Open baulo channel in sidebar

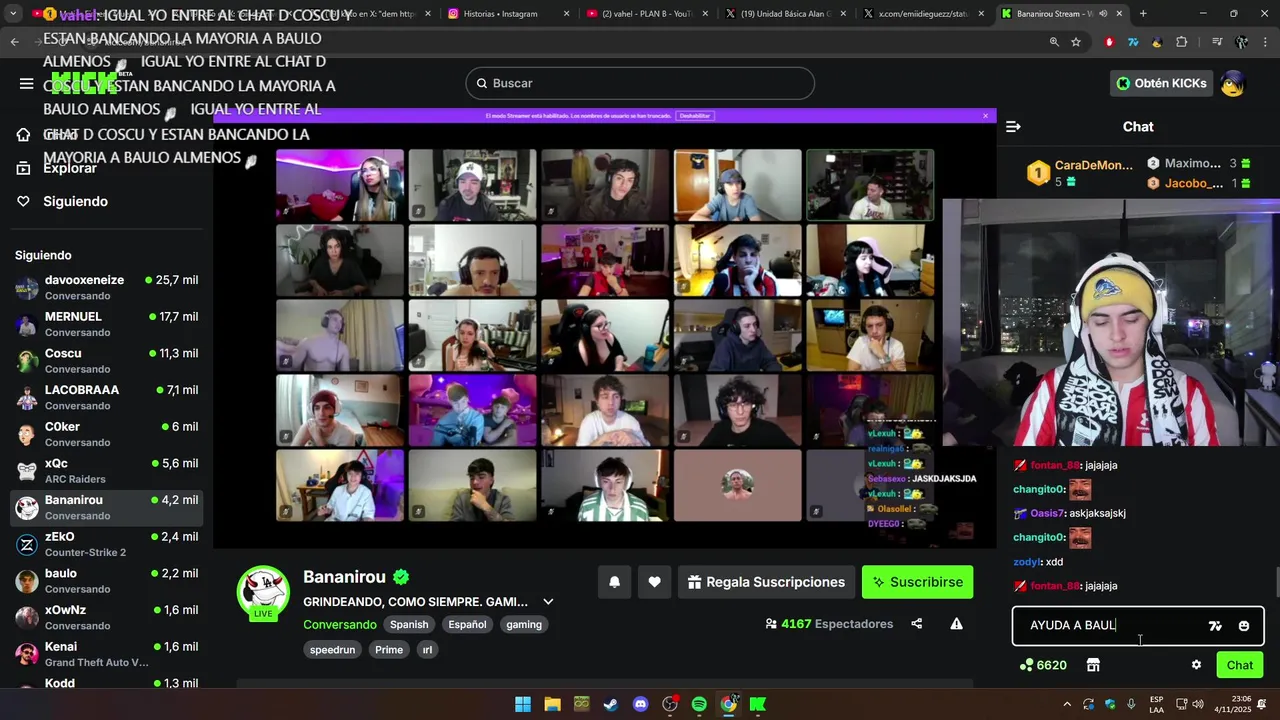[108, 581]
